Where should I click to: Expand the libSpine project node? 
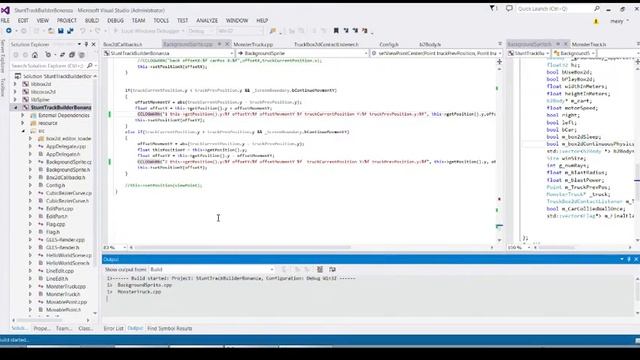pos(16,100)
